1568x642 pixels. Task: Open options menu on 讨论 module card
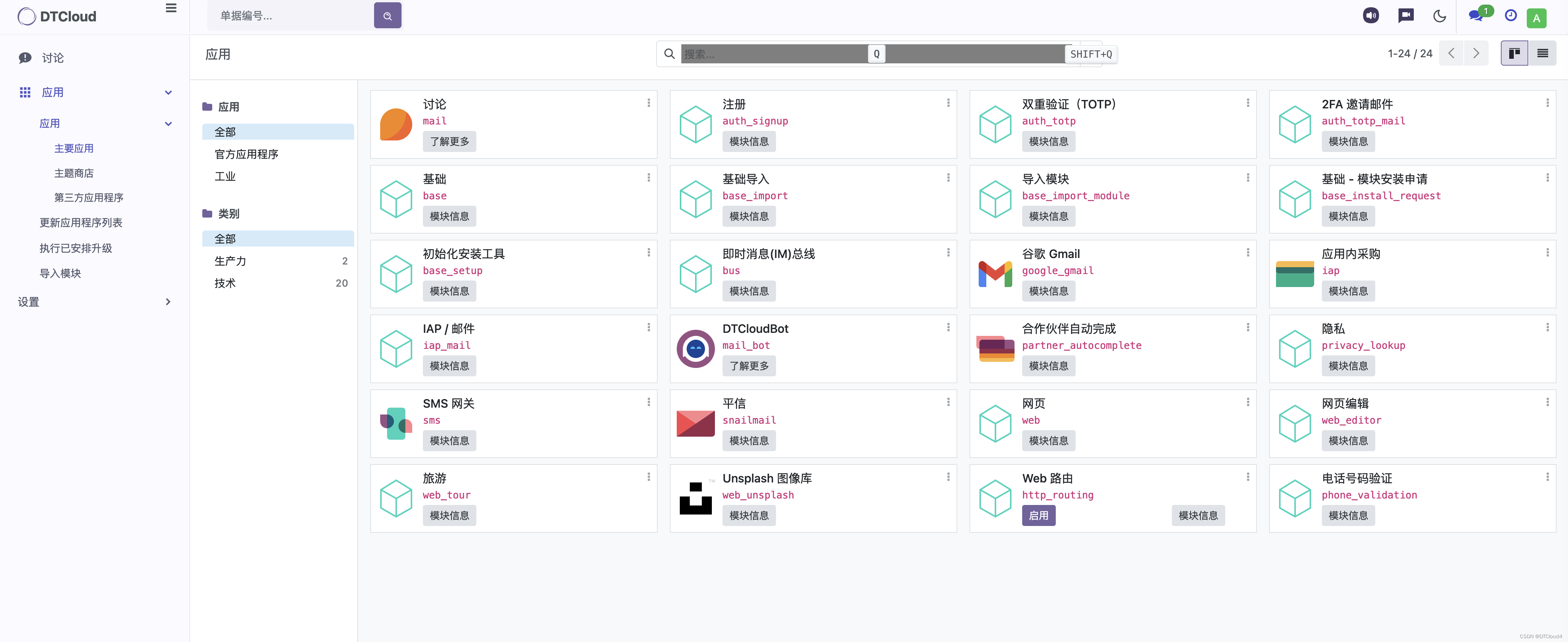pos(649,103)
